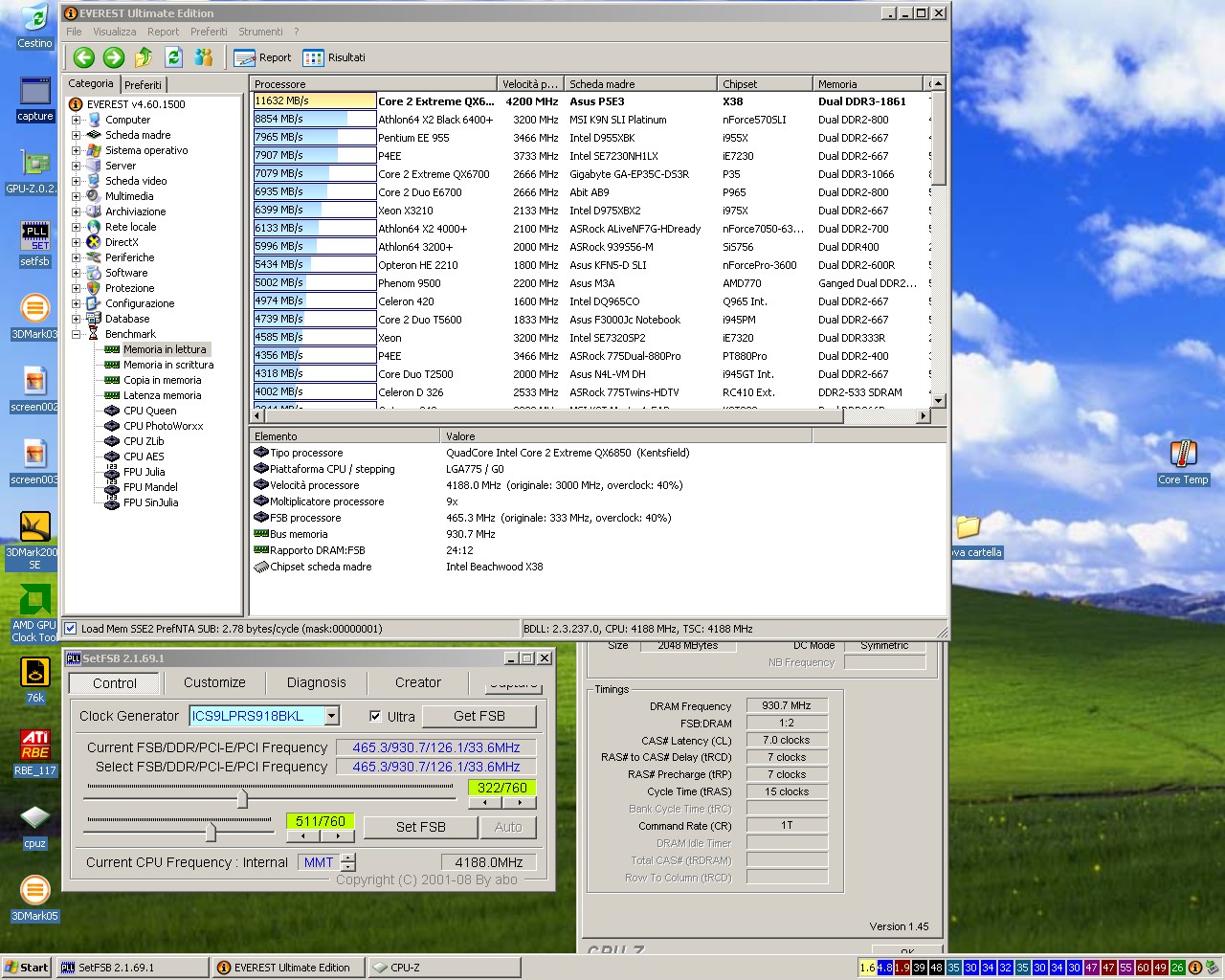Select the Athlon64 X2 Black 6400+ result row
Screen dimensions: 1225x980
coord(590,120)
